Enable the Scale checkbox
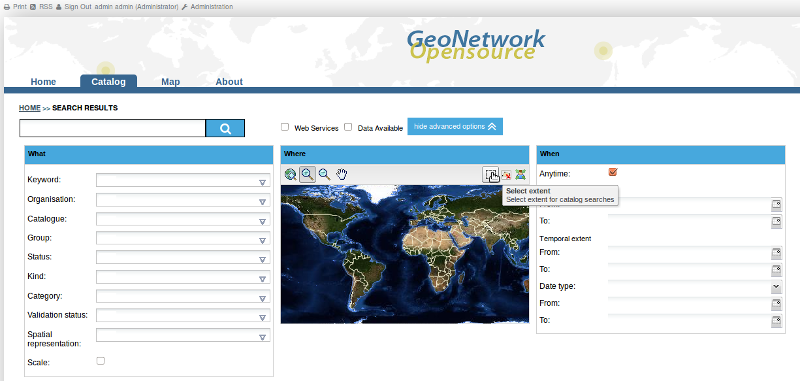The image size is (800, 381). tap(101, 361)
